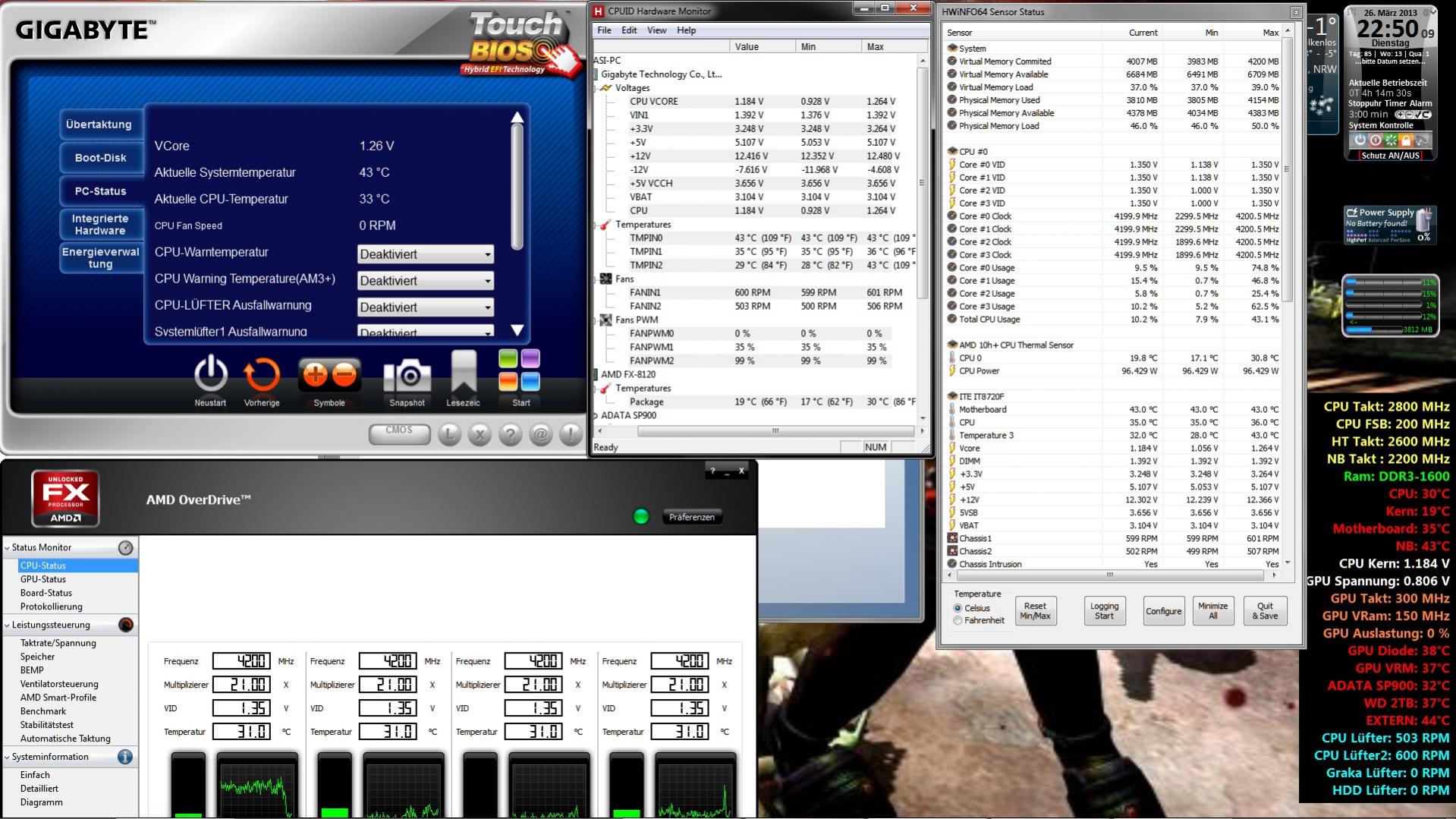Open the Help menu in HWMonitor
This screenshot has height=819, width=1456.
click(x=686, y=30)
